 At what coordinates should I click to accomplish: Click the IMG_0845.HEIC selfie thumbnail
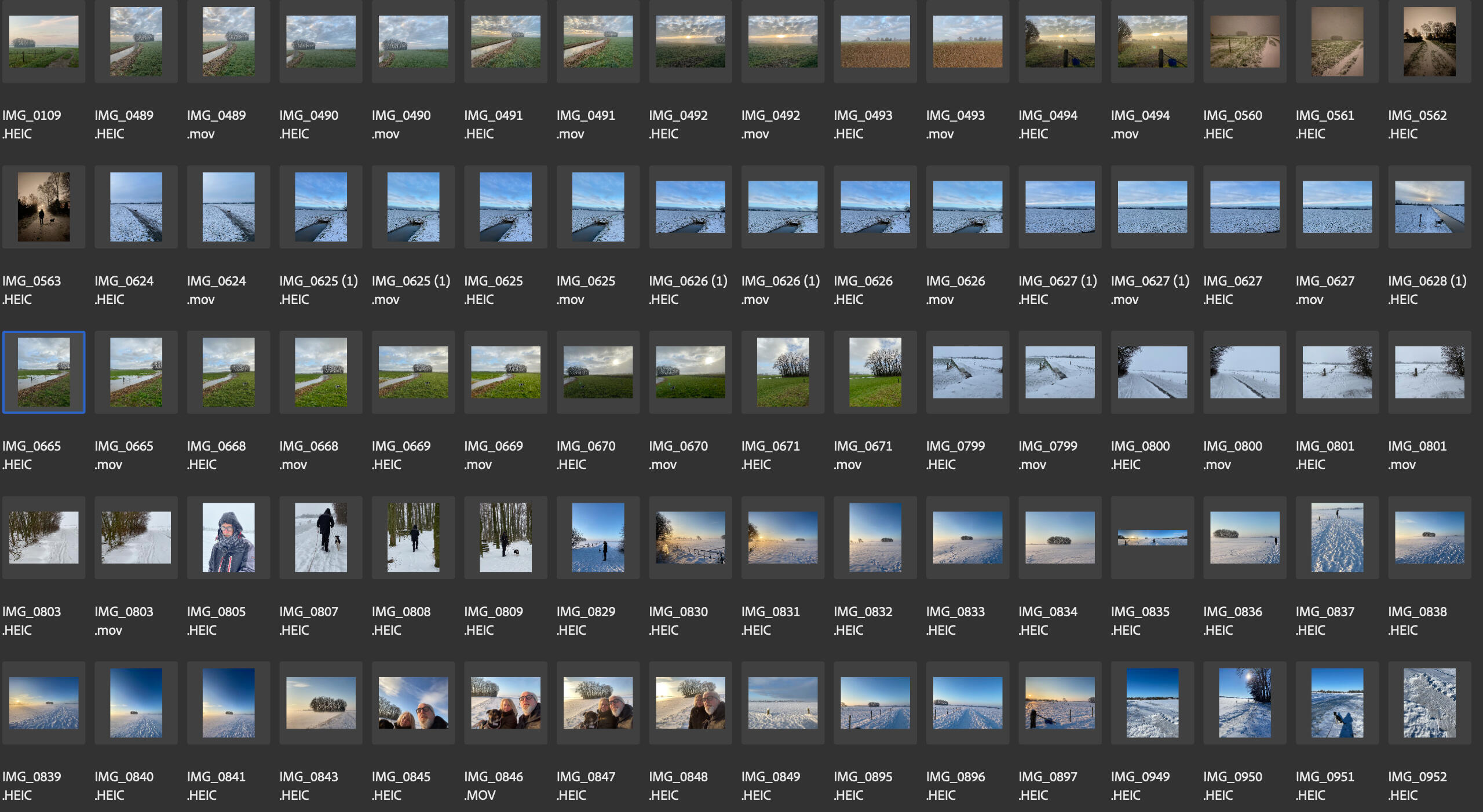(x=413, y=703)
